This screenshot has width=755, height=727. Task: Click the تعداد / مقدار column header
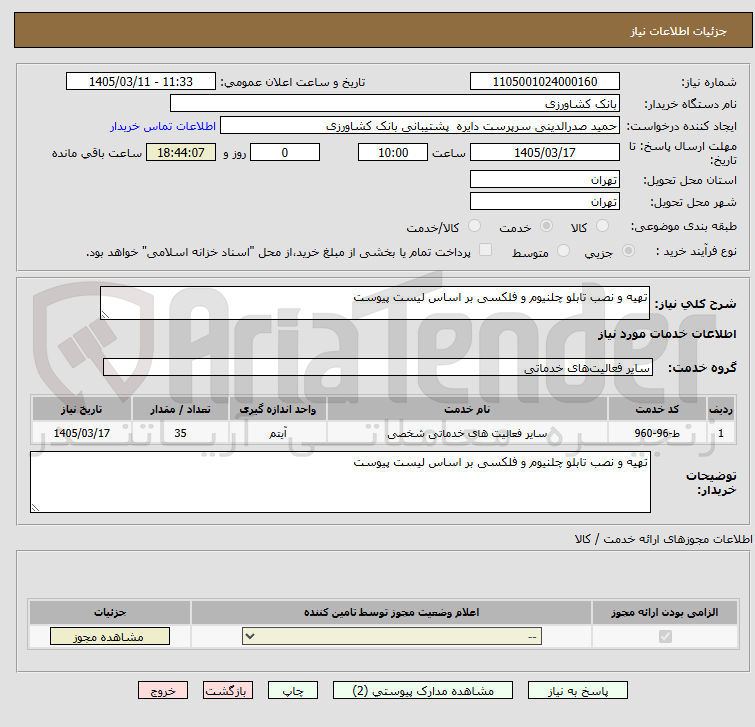click(180, 409)
